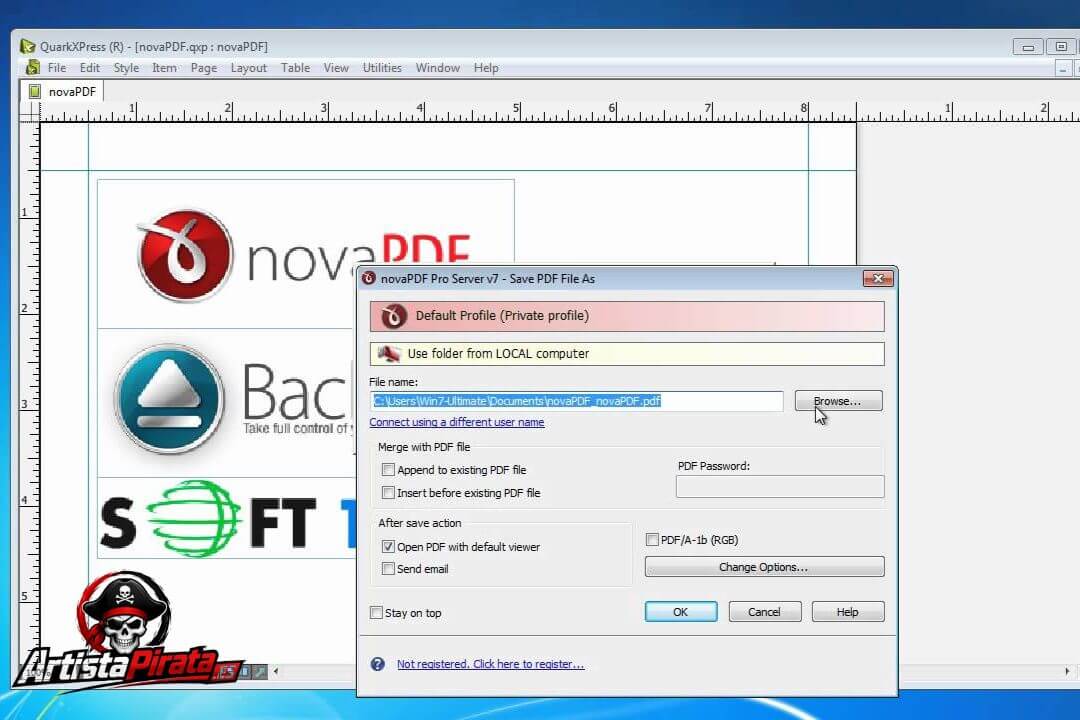Viewport: 1080px width, 720px height.
Task: Click the blue help question mark icon
Action: coord(377,664)
